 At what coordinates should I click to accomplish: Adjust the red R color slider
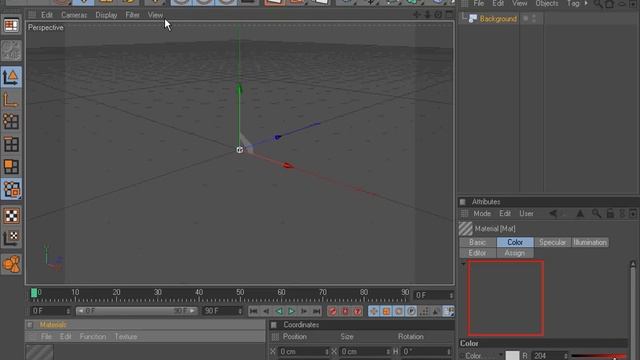click(x=598, y=356)
